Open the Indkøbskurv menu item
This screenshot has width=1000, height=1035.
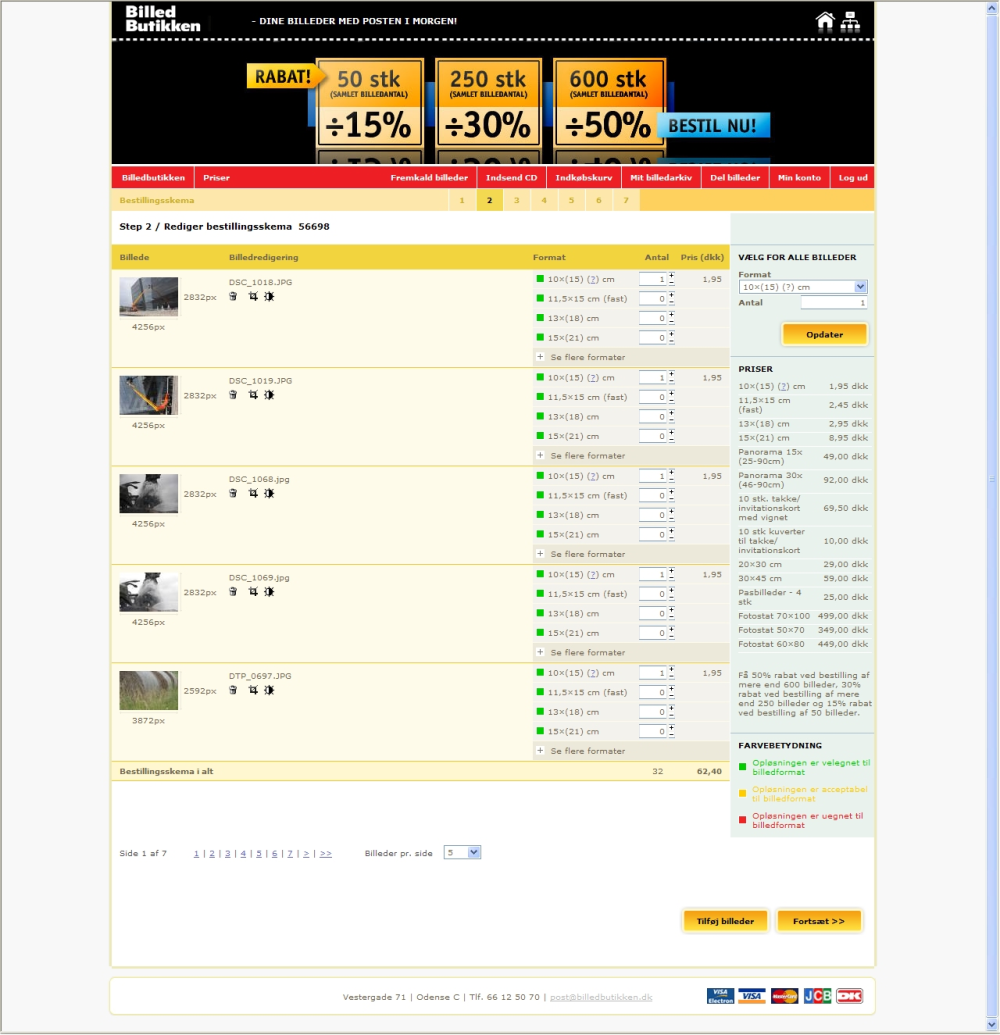click(583, 178)
